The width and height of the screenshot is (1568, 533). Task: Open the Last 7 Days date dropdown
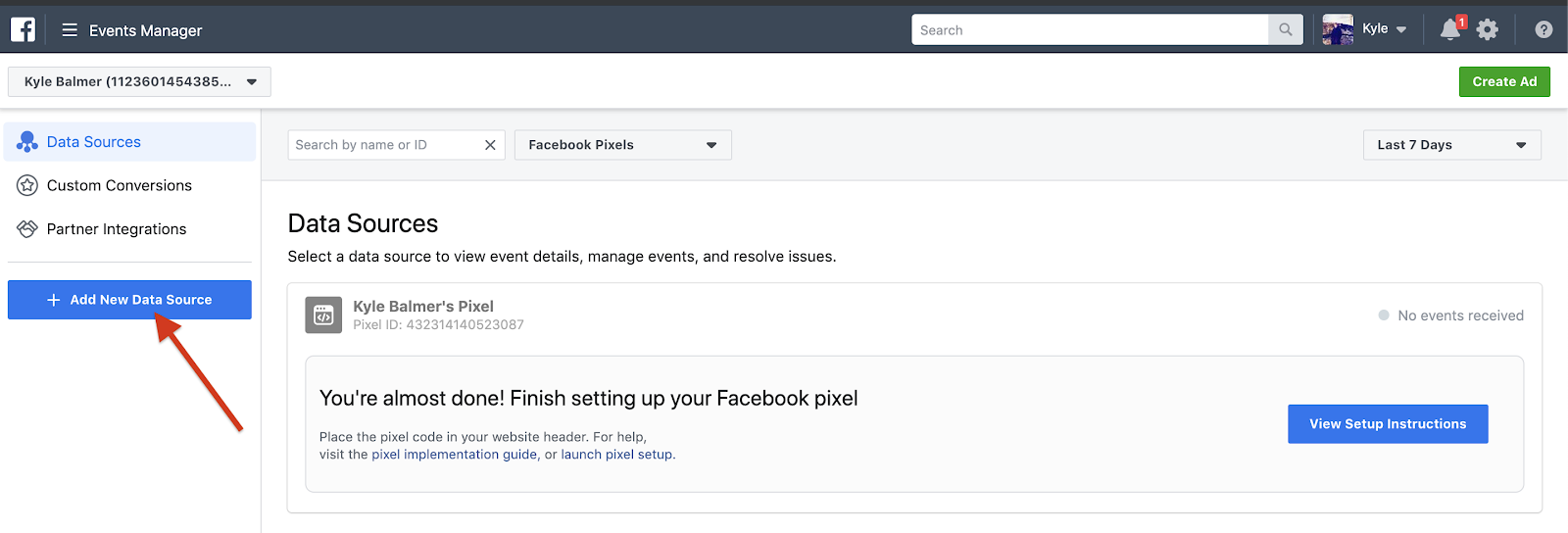[x=1451, y=145]
